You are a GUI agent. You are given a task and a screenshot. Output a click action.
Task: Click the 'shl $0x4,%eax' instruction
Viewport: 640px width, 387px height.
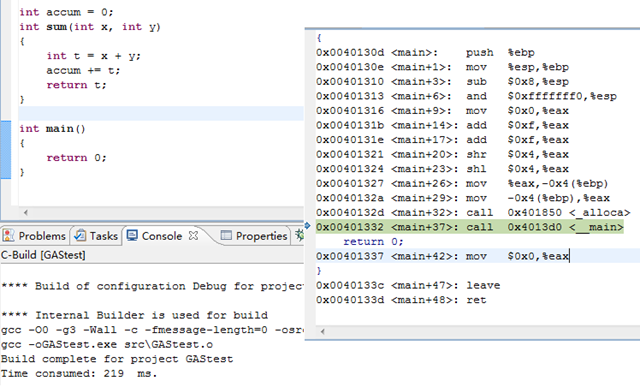pos(442,169)
